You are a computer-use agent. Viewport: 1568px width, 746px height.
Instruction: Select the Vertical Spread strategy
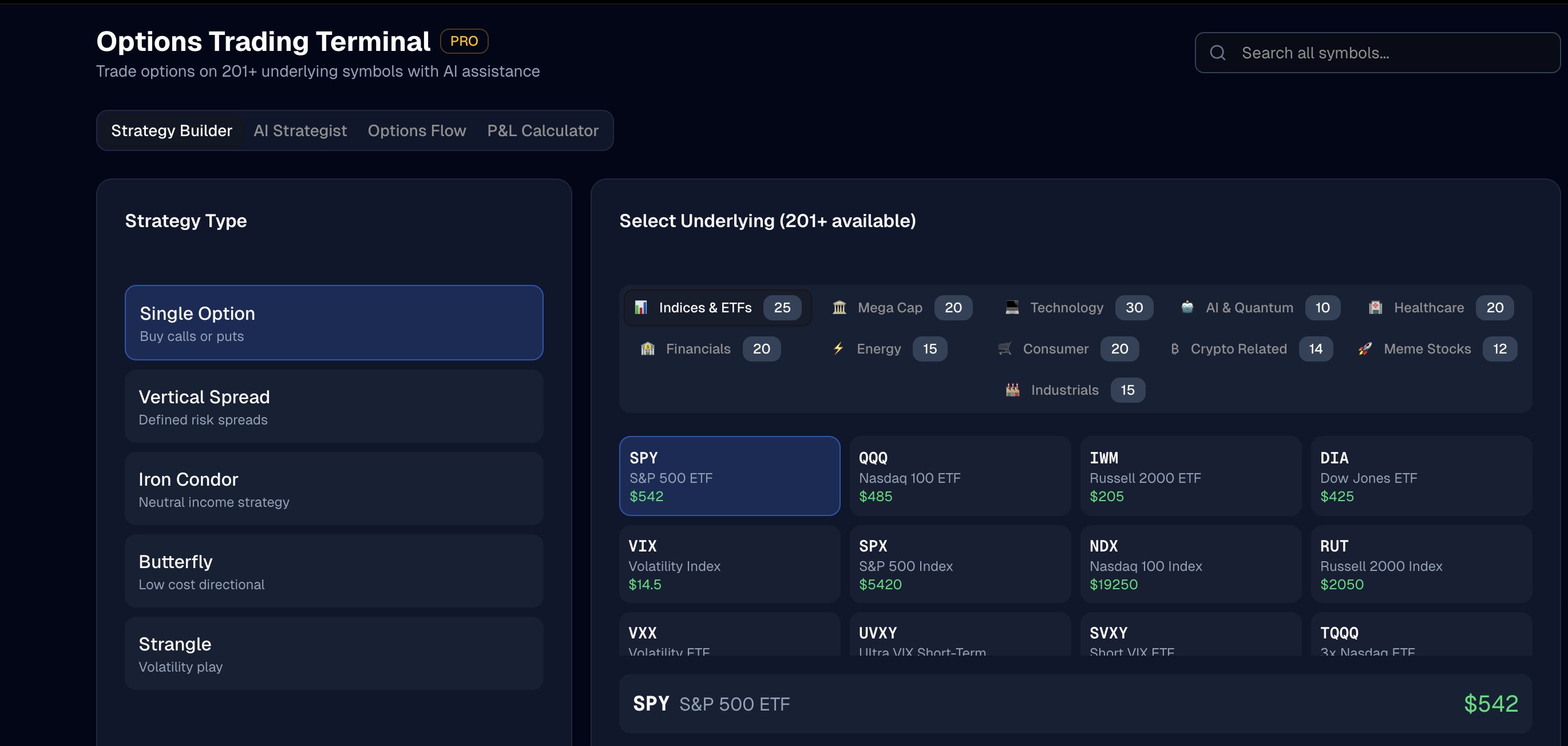(x=334, y=406)
